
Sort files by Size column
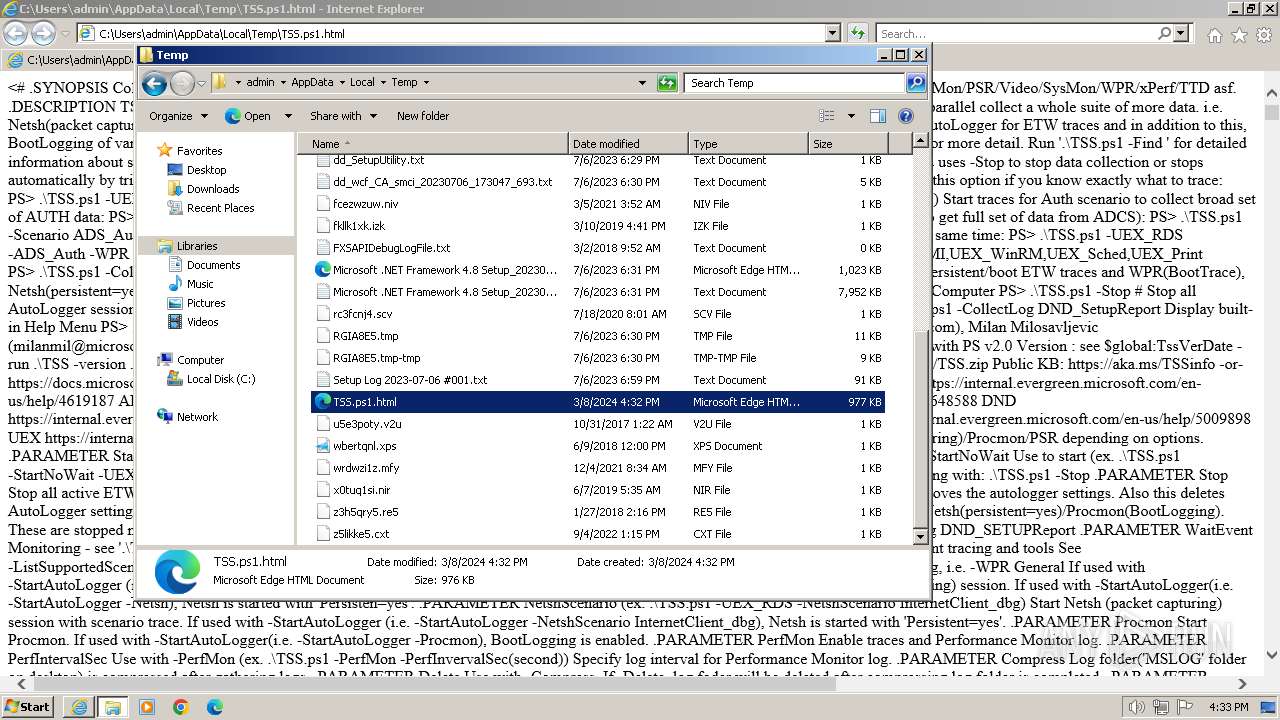847,144
